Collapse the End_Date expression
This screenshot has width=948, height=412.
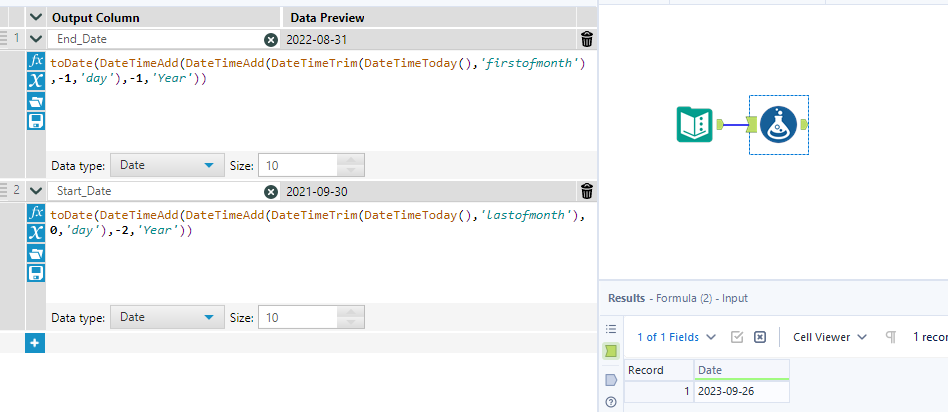37,39
